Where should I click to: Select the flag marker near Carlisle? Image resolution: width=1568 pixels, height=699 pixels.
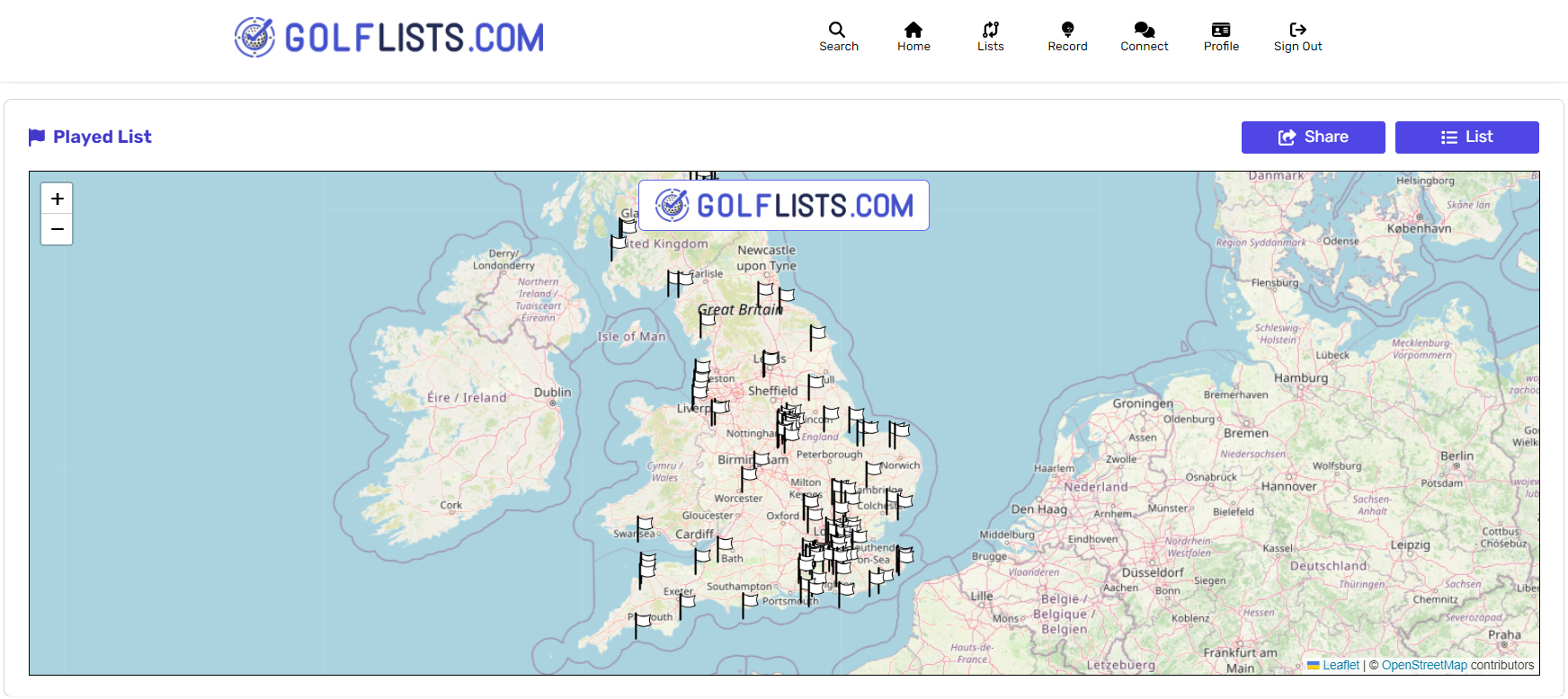pos(684,283)
